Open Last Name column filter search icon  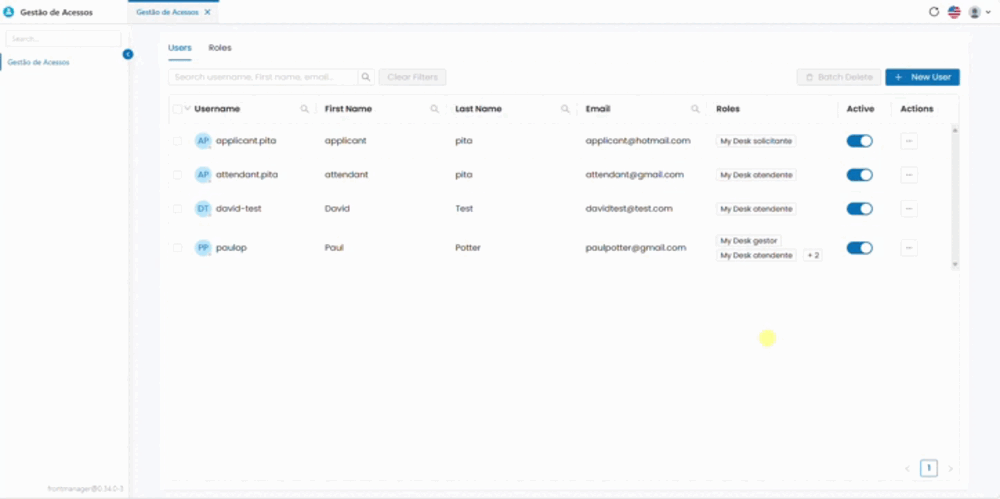[565, 109]
